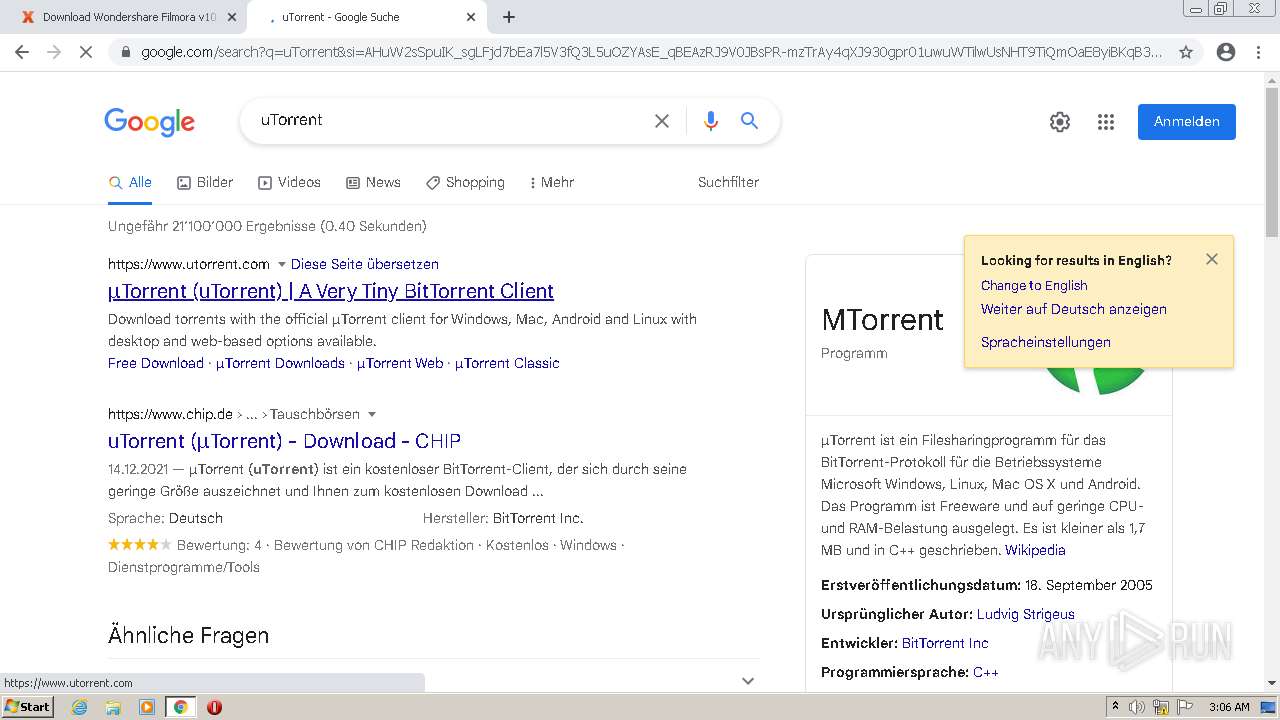This screenshot has width=1280, height=720.
Task: Expand the chip.de result options arrow
Action: [x=372, y=415]
